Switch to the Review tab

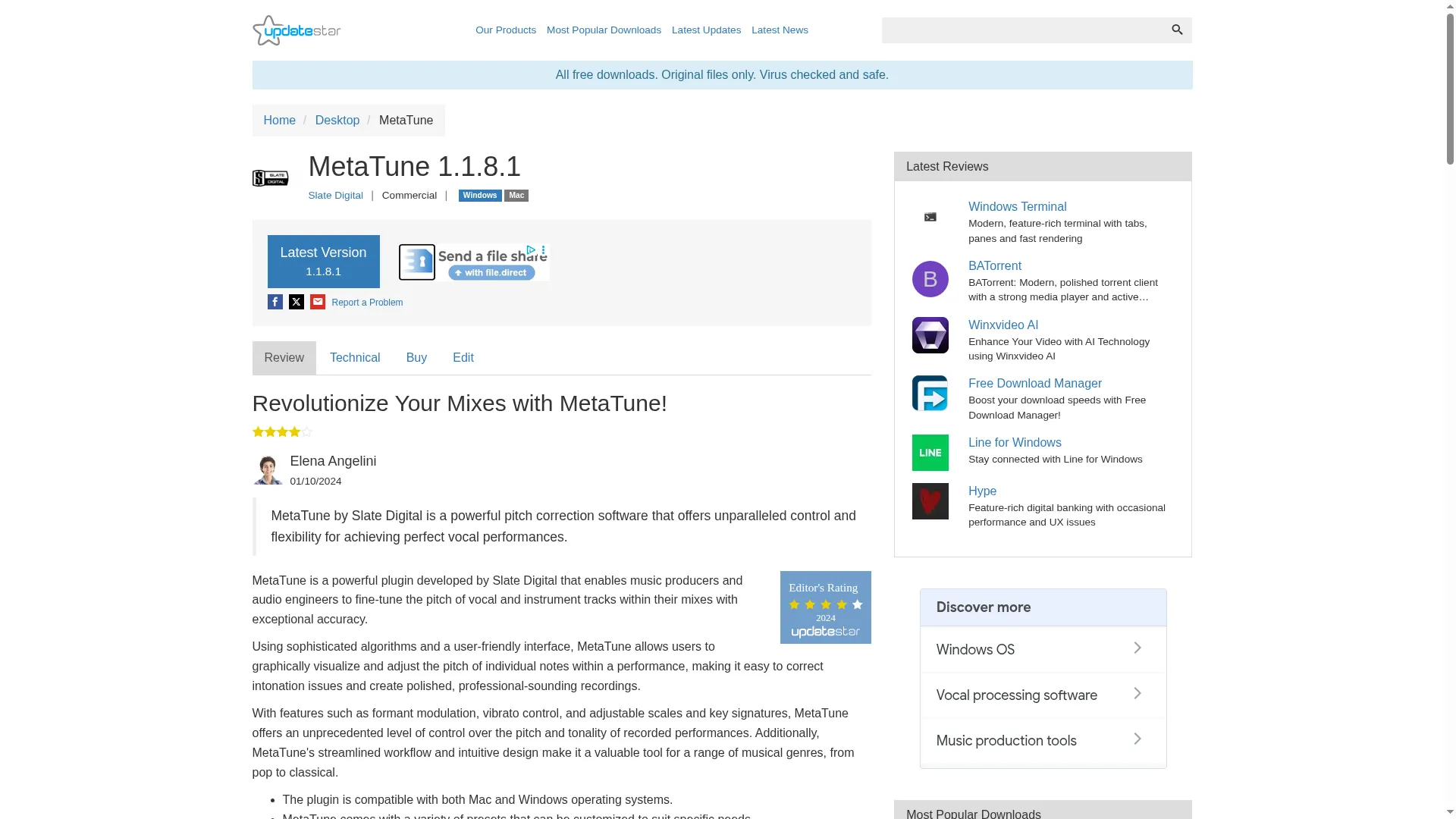coord(284,358)
